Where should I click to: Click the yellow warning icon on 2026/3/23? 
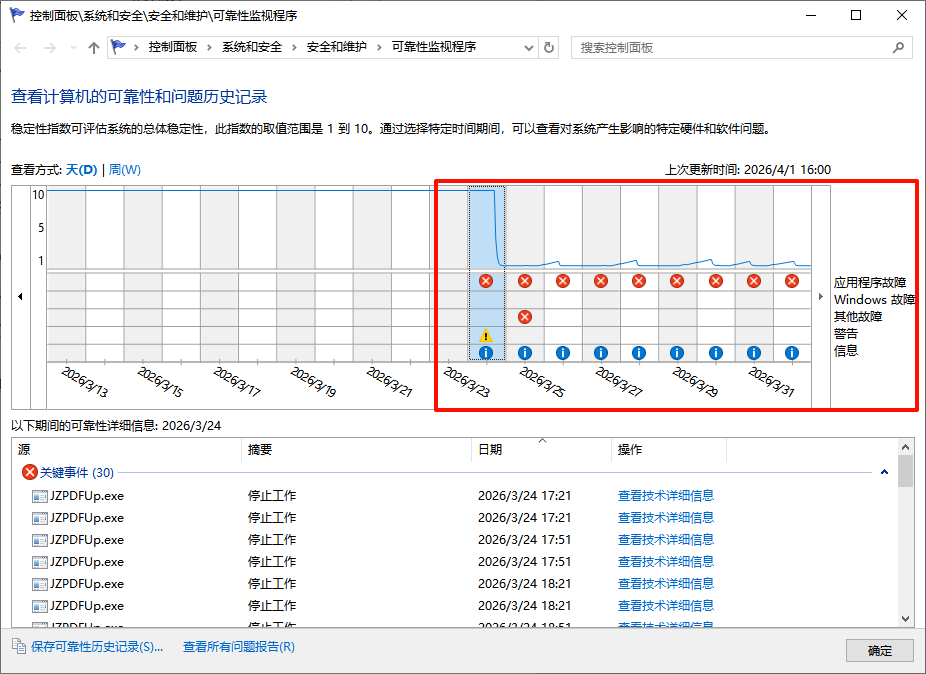coord(486,337)
